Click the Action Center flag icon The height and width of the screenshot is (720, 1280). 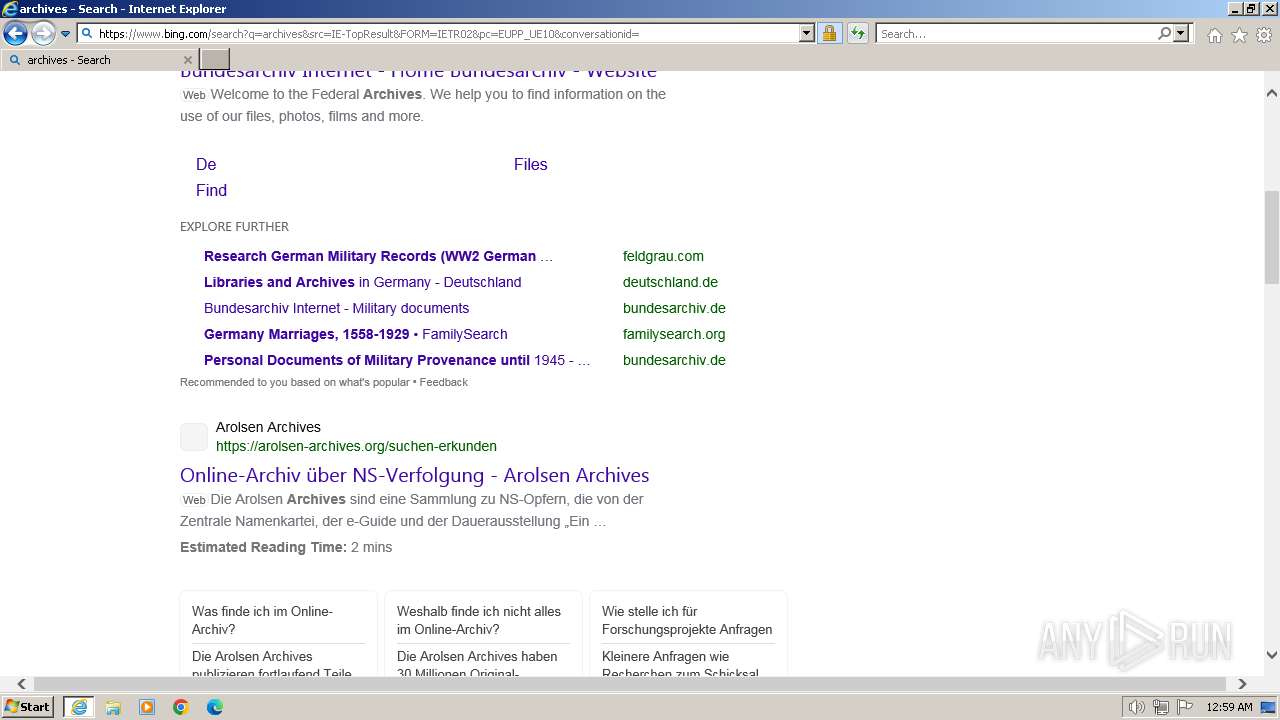click(1185, 707)
